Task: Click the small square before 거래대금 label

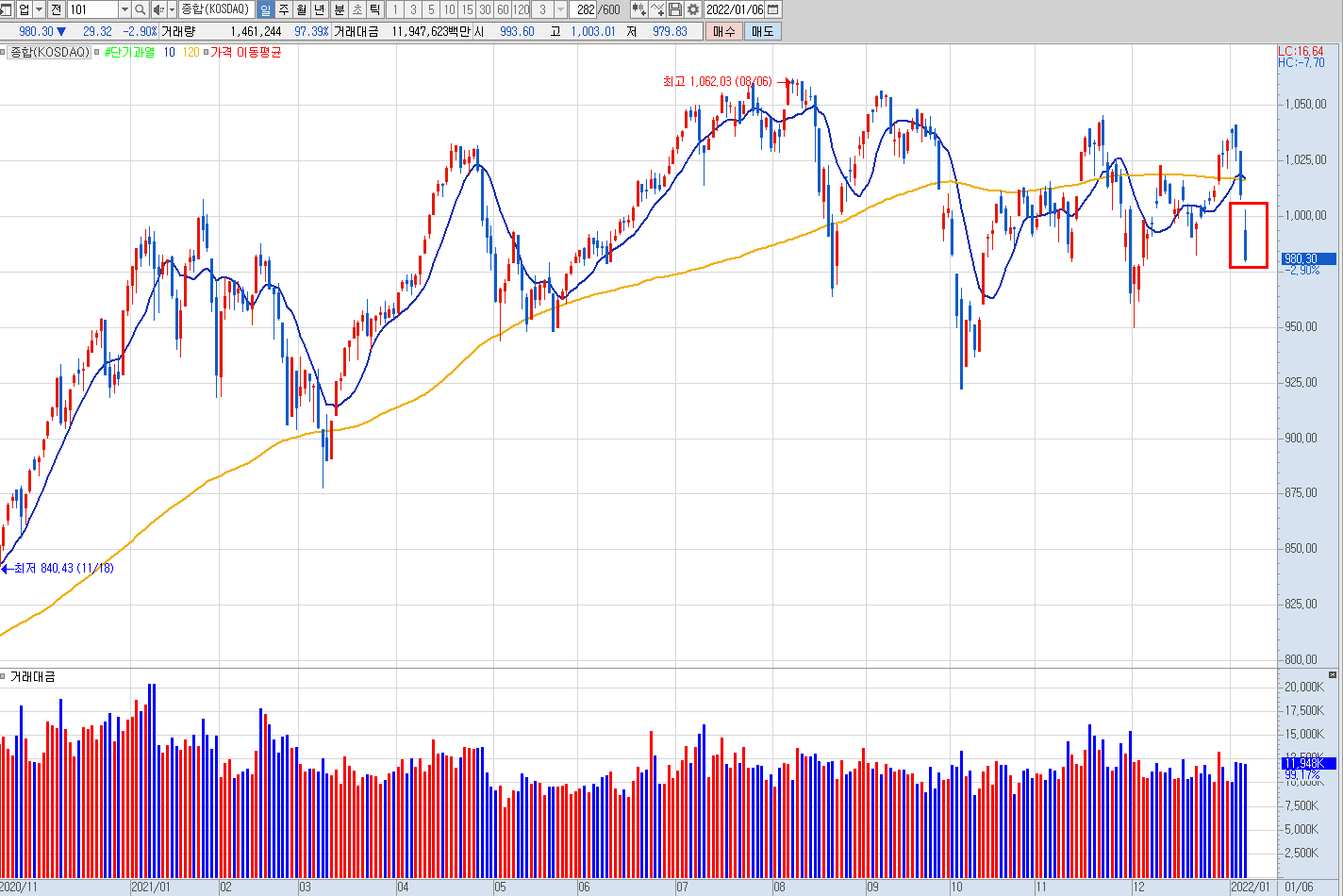Action: point(4,676)
